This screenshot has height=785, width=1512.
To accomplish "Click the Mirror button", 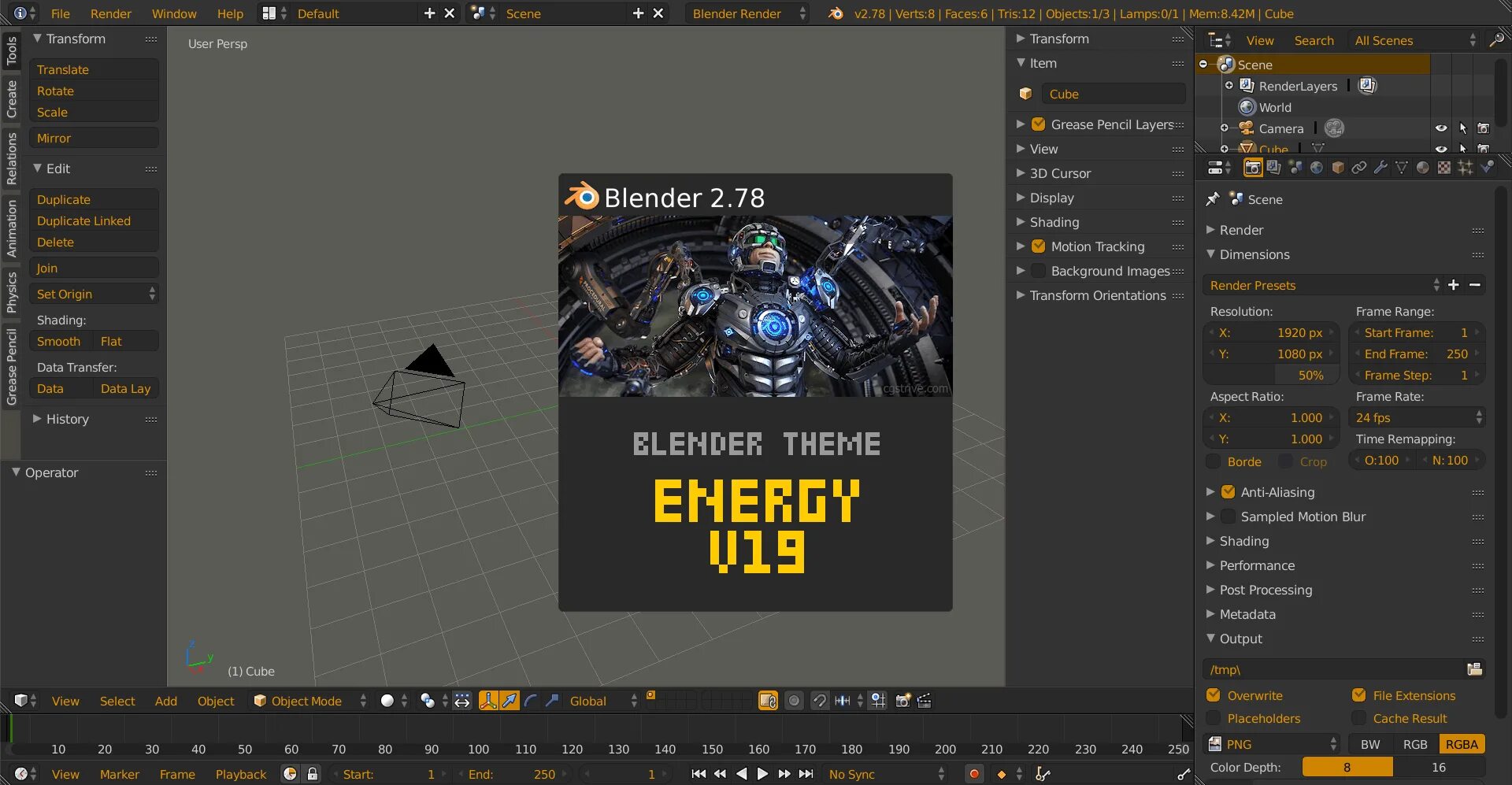I will 94,138.
